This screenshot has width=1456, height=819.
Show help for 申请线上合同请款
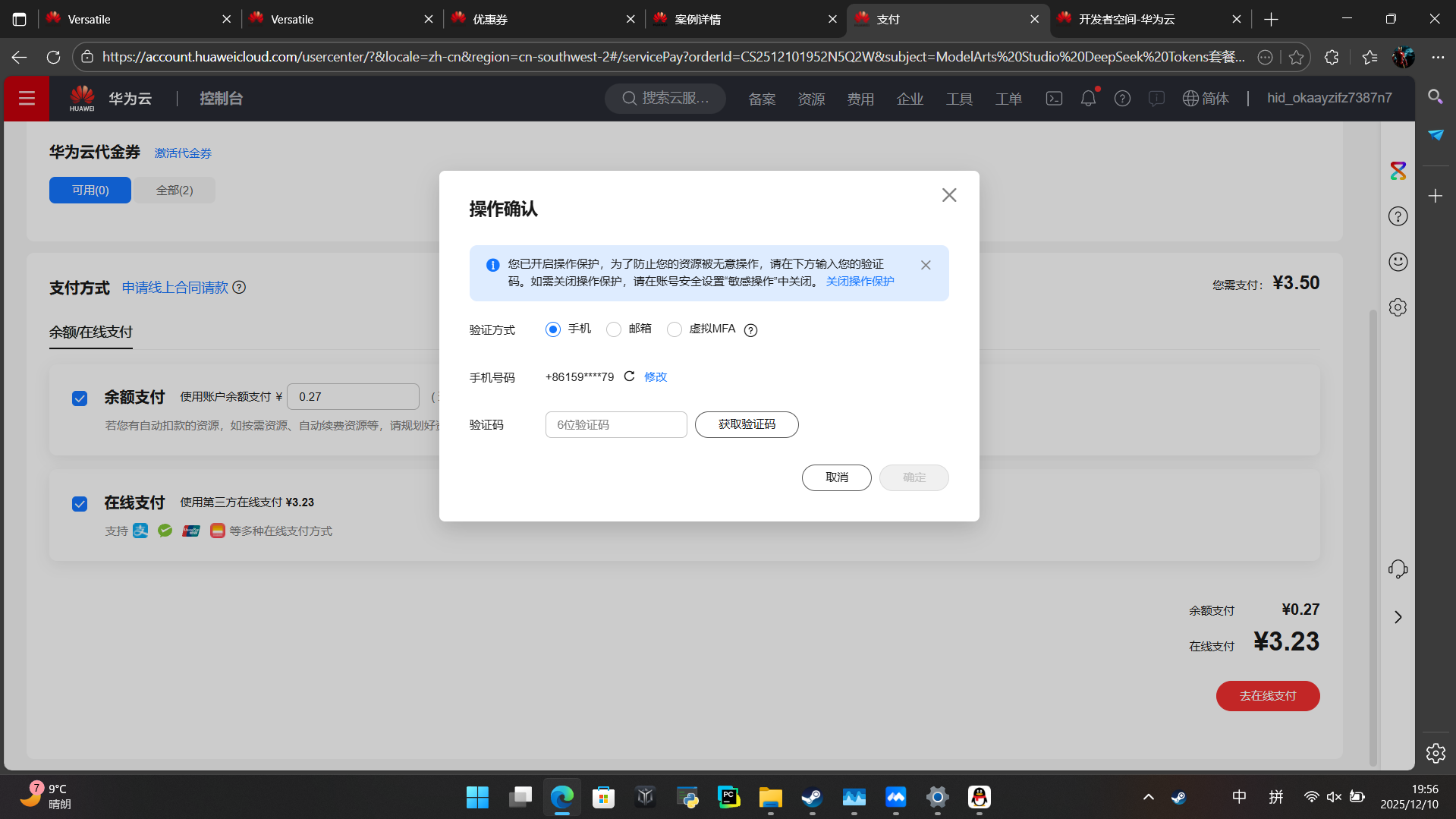point(239,287)
